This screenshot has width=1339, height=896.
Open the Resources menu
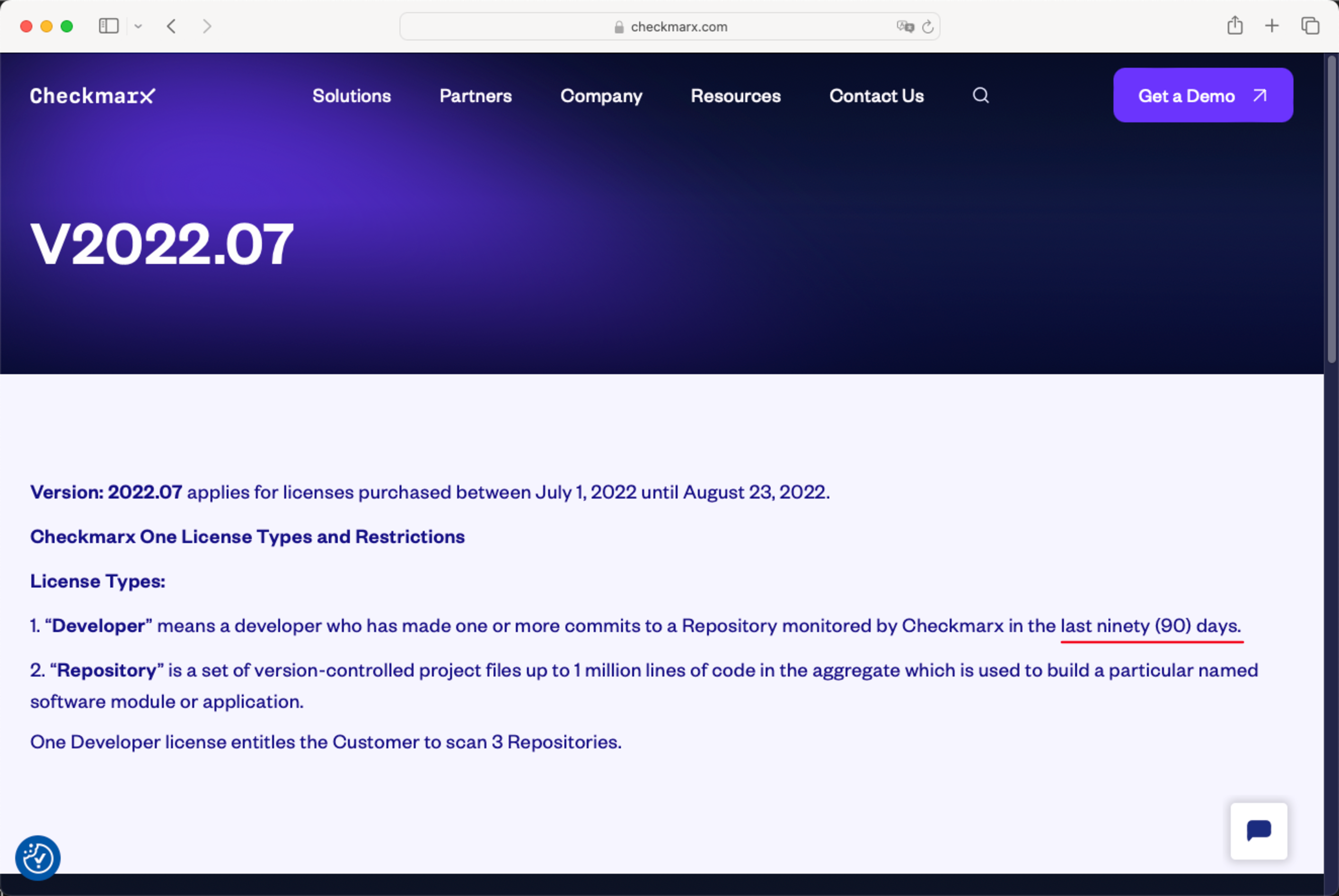coord(735,96)
